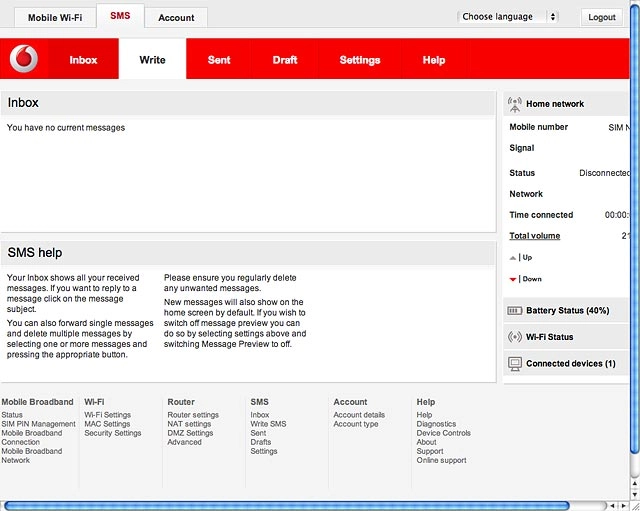
Task: Open Security Settings footer link
Action: pyautogui.click(x=113, y=433)
